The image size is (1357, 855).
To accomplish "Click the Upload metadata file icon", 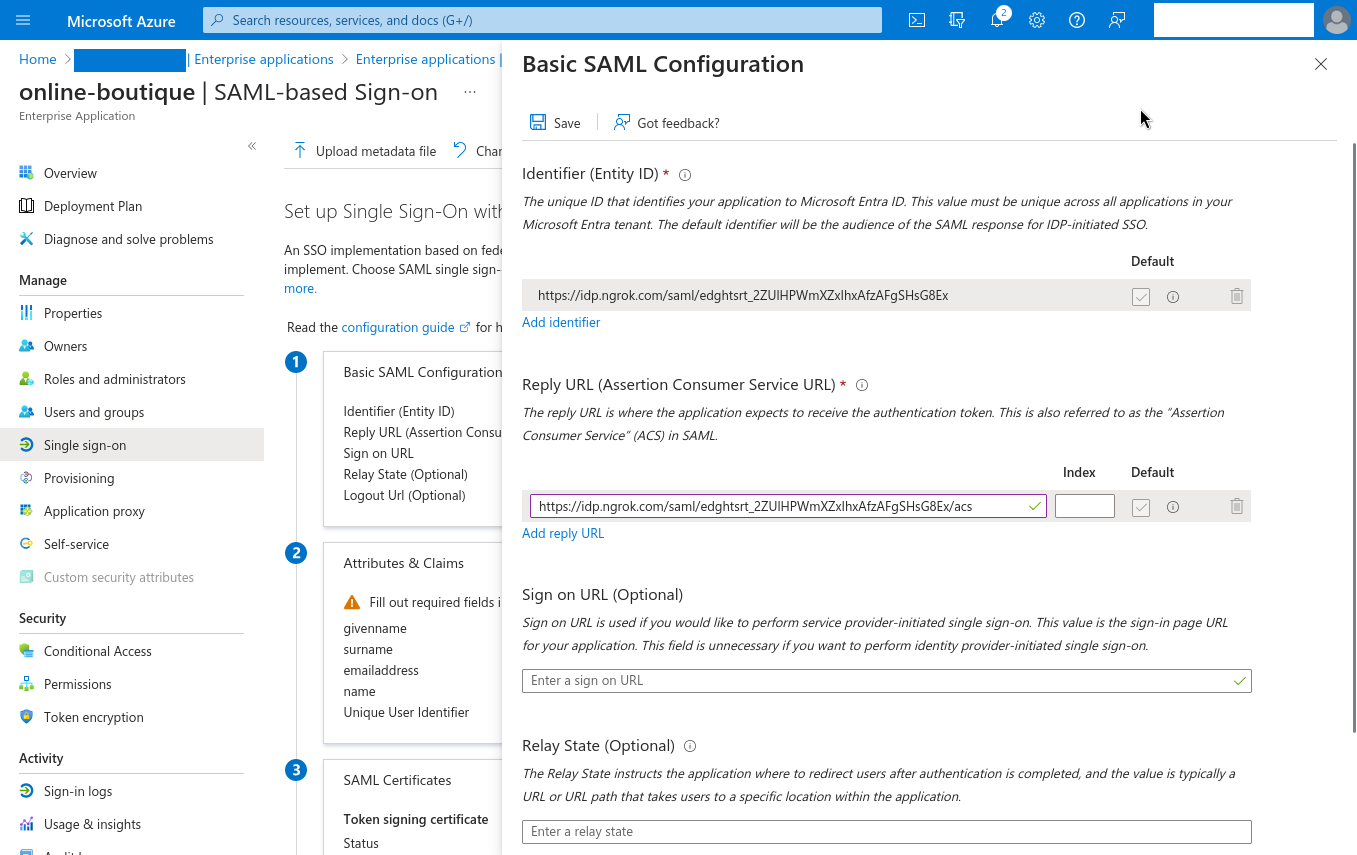I will pos(299,150).
